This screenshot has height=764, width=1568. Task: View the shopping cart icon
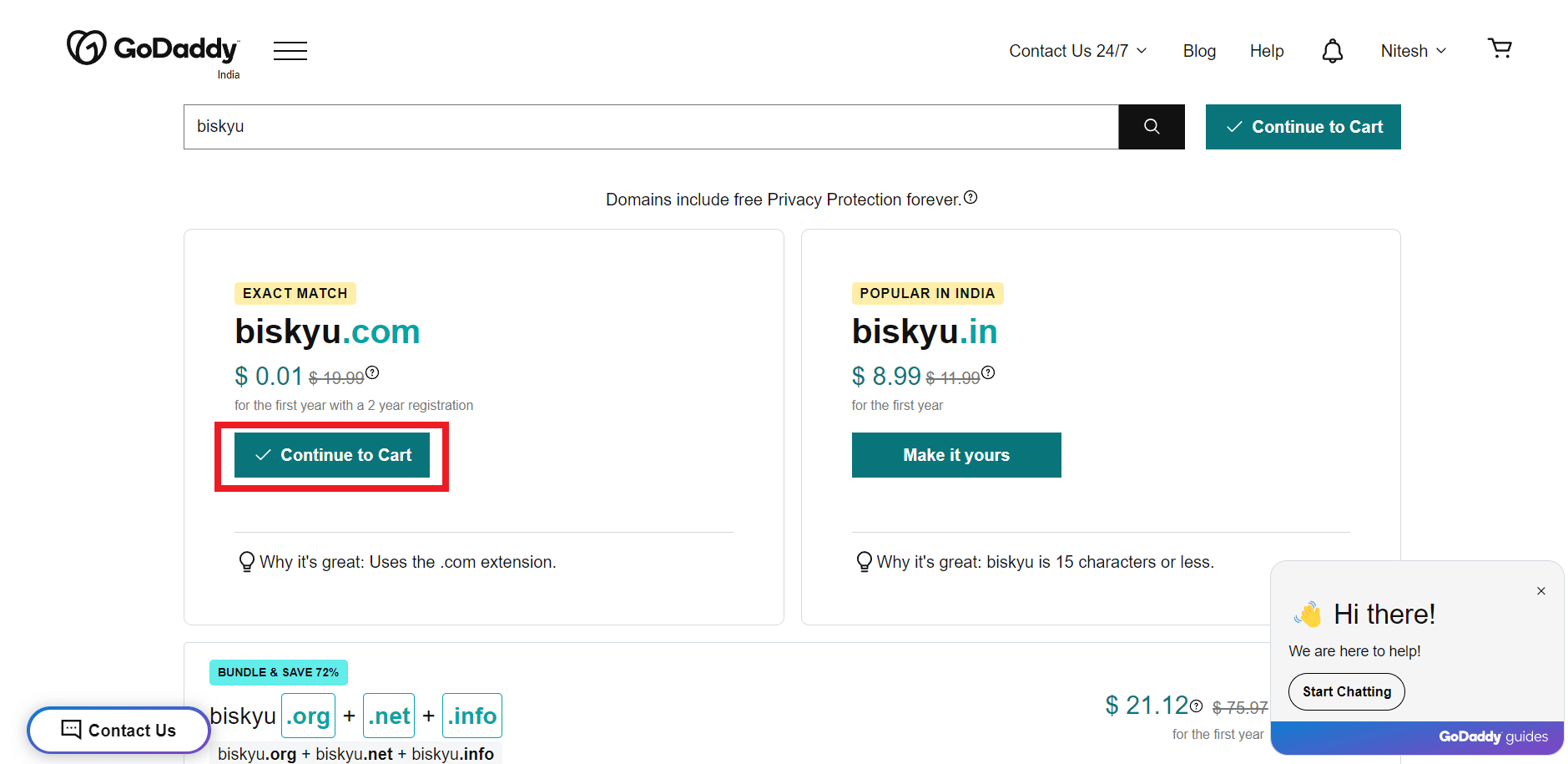tap(1500, 48)
